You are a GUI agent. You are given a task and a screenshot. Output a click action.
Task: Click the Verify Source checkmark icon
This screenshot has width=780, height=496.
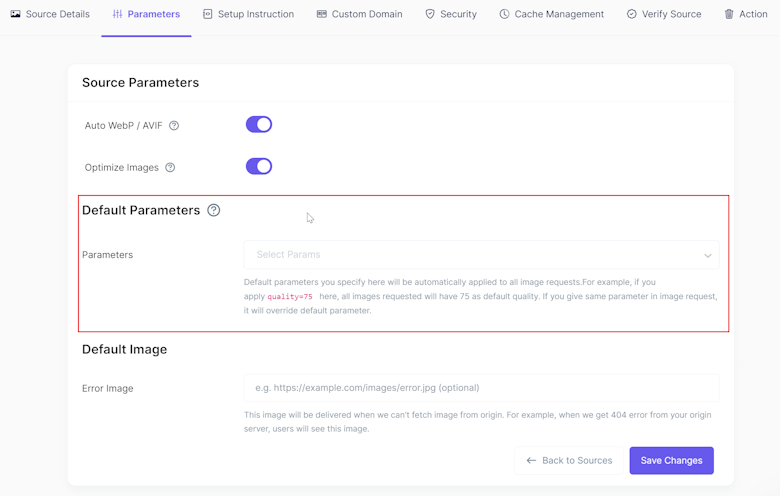click(x=631, y=14)
